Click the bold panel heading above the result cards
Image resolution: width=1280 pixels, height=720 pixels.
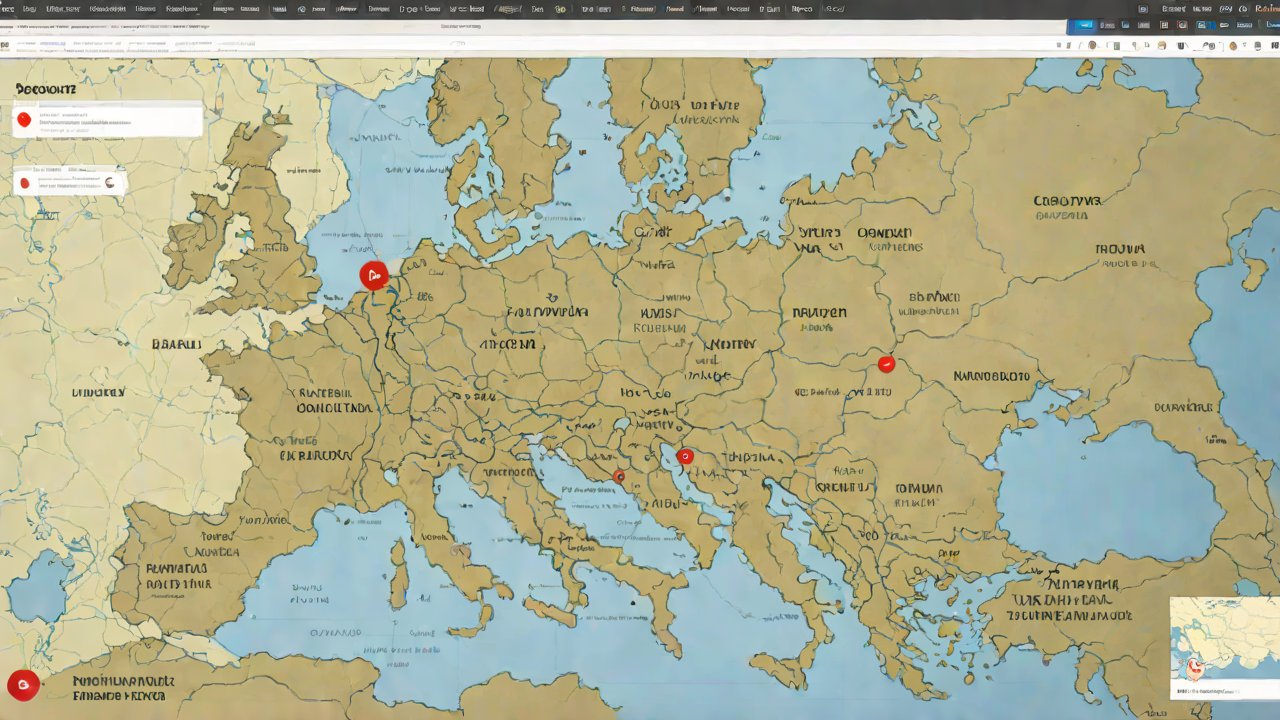click(46, 89)
